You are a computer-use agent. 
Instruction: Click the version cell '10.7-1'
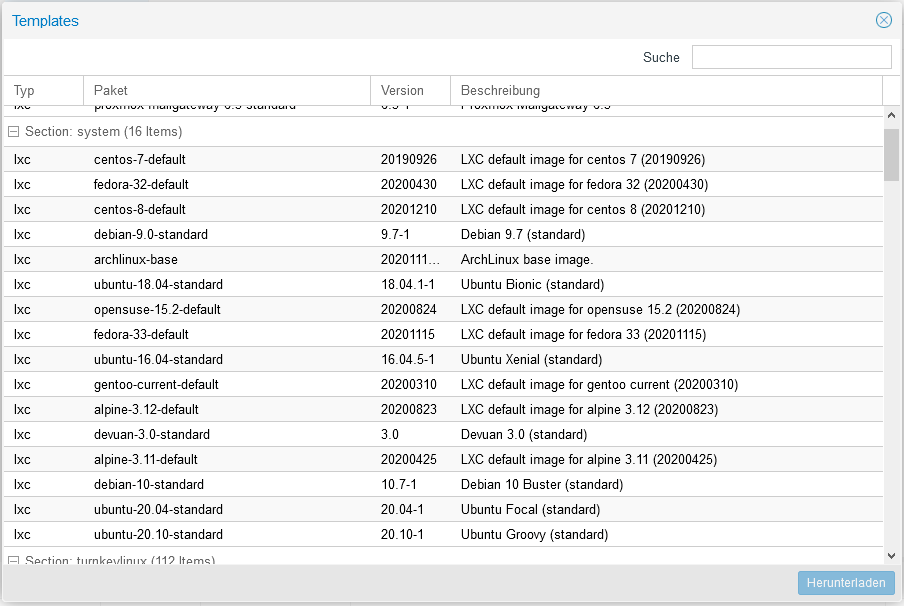(399, 484)
